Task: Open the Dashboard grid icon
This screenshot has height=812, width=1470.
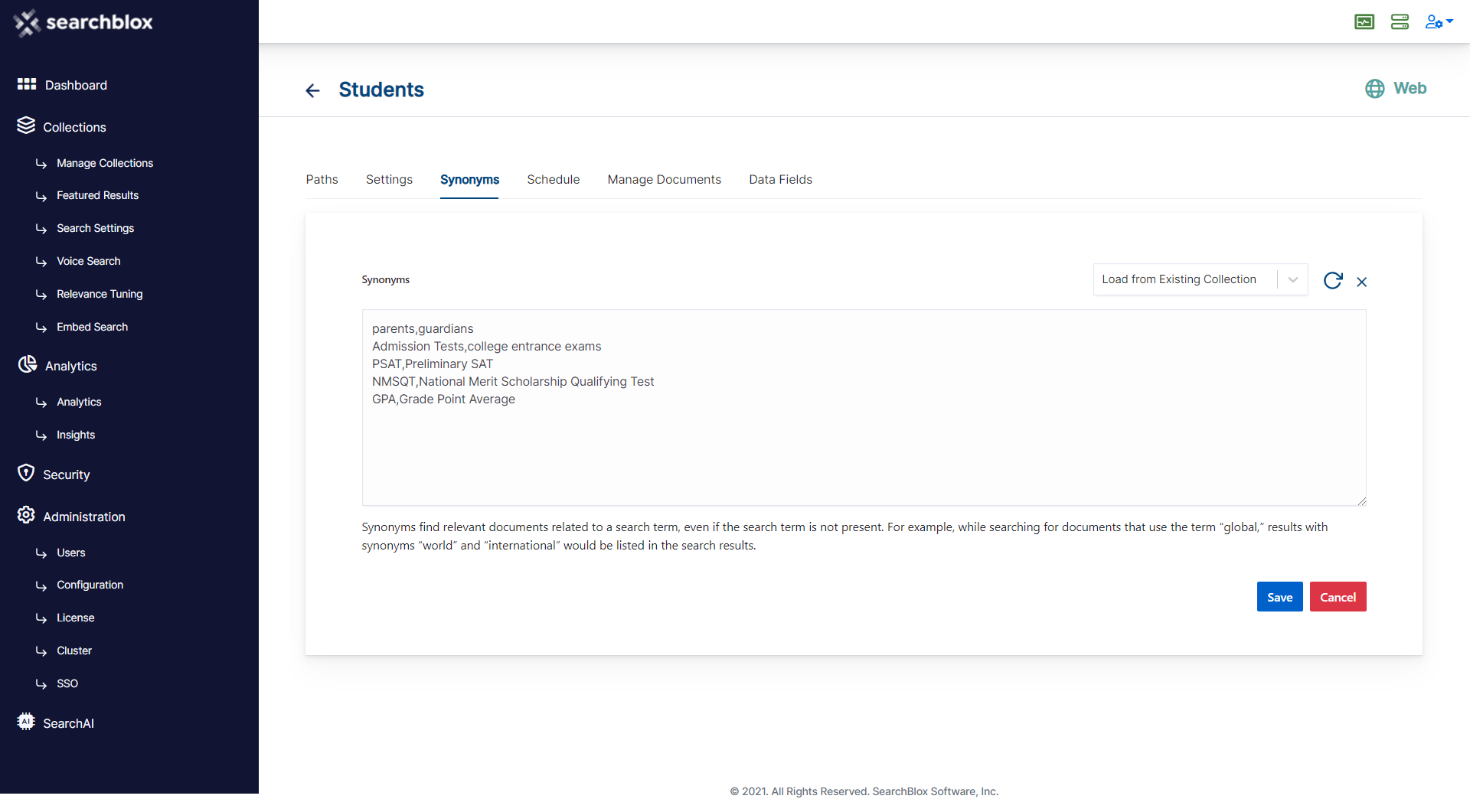Action: click(x=27, y=84)
